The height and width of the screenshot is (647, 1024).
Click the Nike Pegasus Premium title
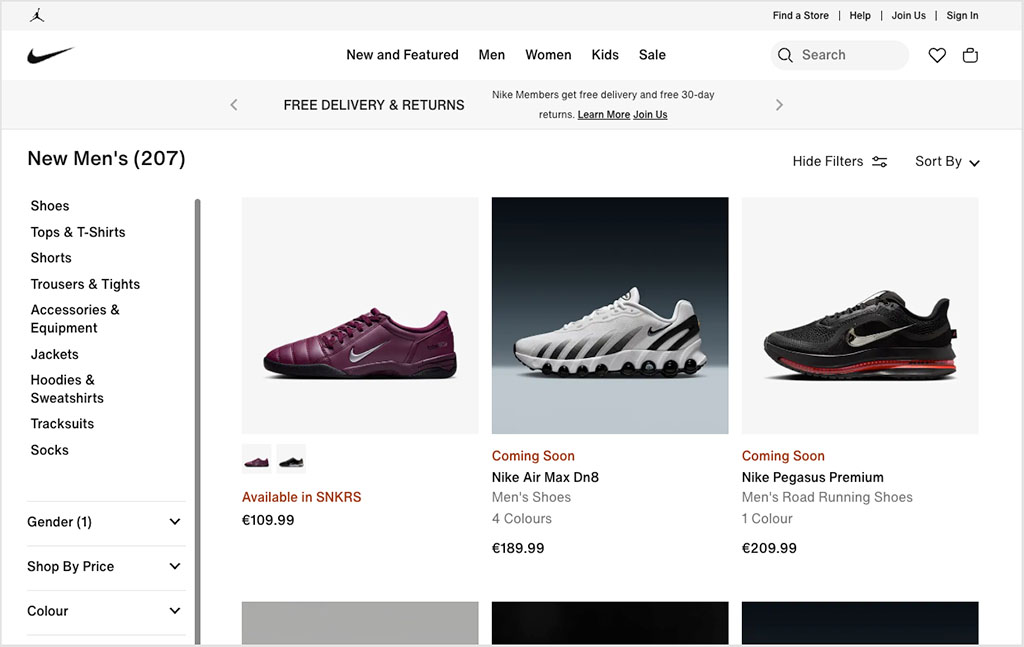(812, 477)
